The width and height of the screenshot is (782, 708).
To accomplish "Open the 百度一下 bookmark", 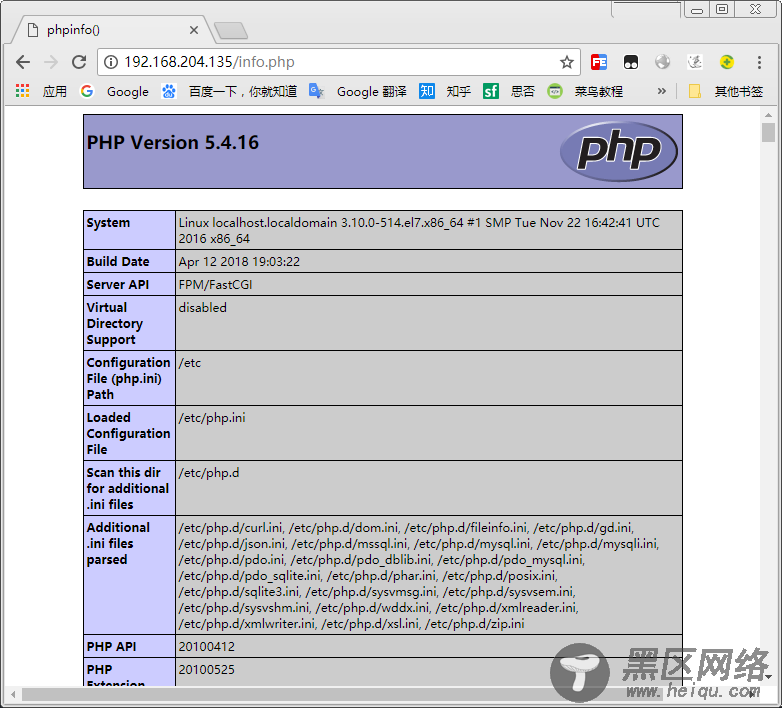I will point(229,91).
